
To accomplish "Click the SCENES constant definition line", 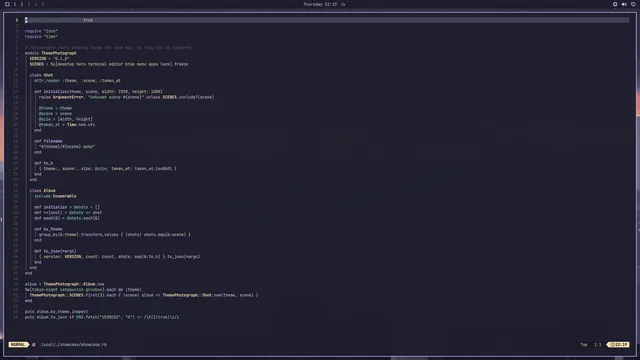I will (109, 64).
